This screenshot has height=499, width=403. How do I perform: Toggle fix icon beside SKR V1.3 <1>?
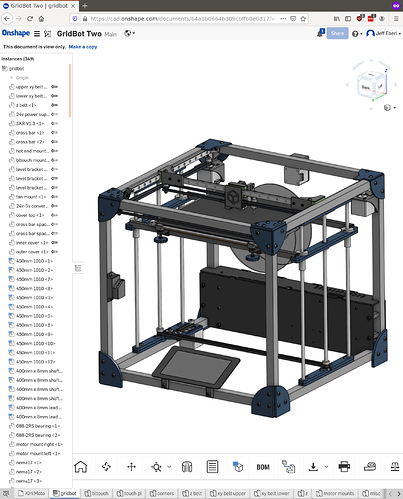(54, 123)
